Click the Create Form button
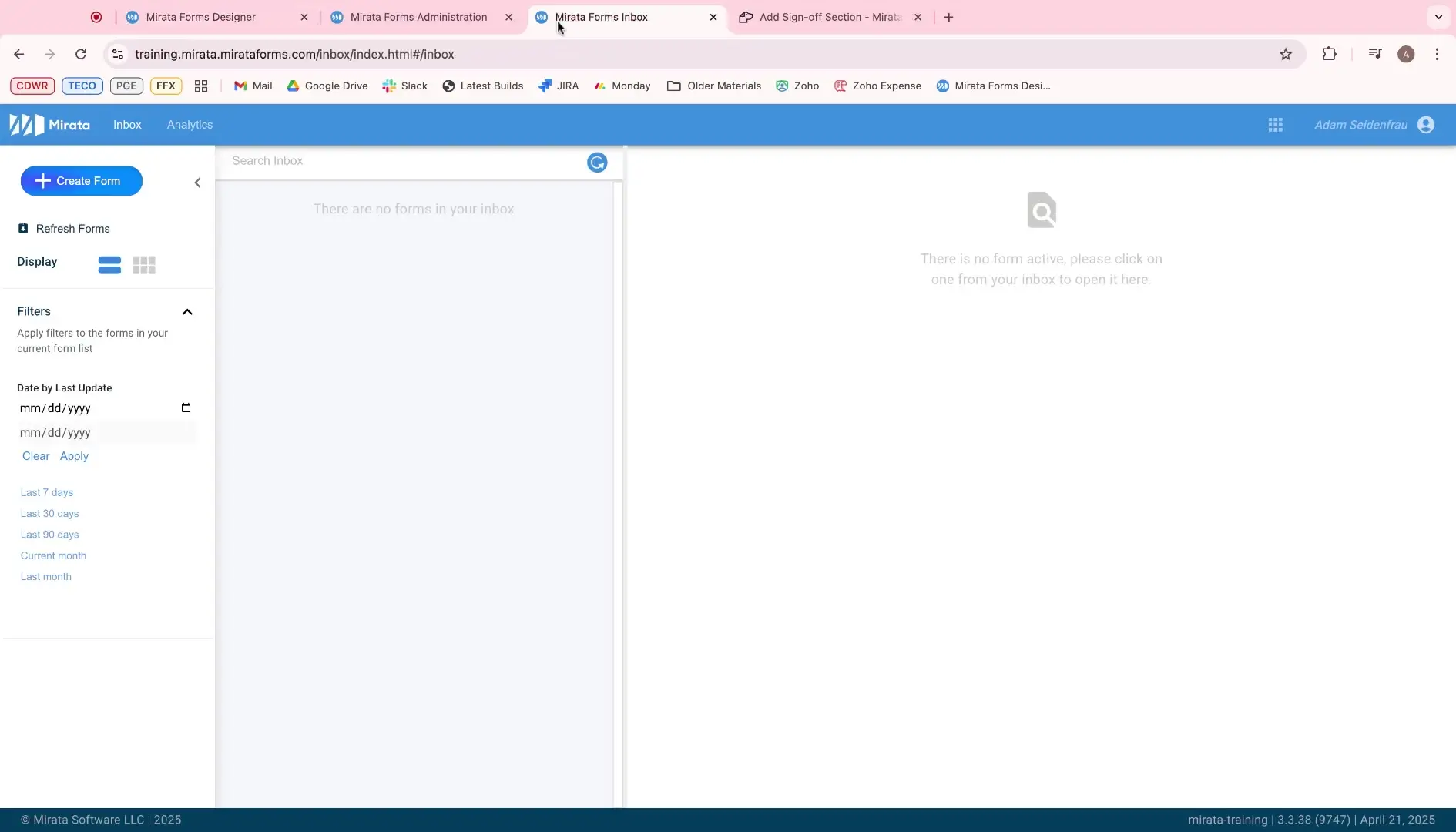The image size is (1456, 832). coord(81,180)
